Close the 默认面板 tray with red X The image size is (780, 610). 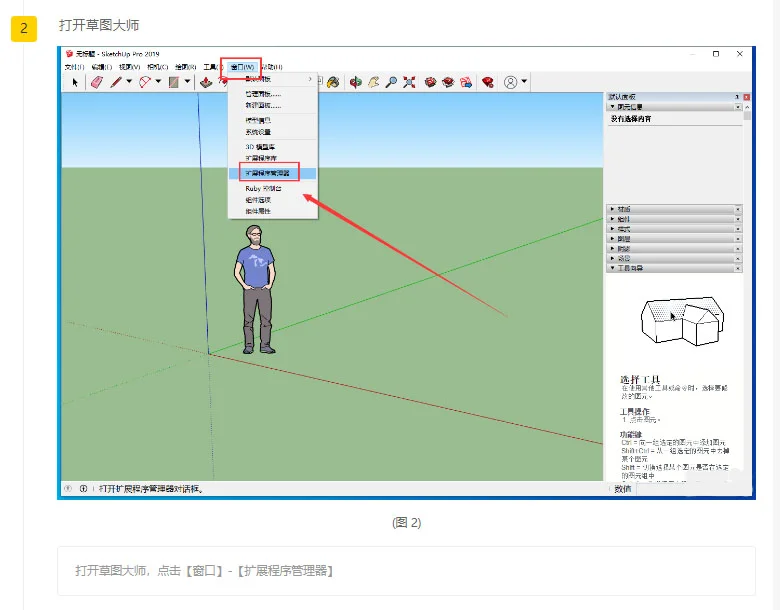point(747,97)
